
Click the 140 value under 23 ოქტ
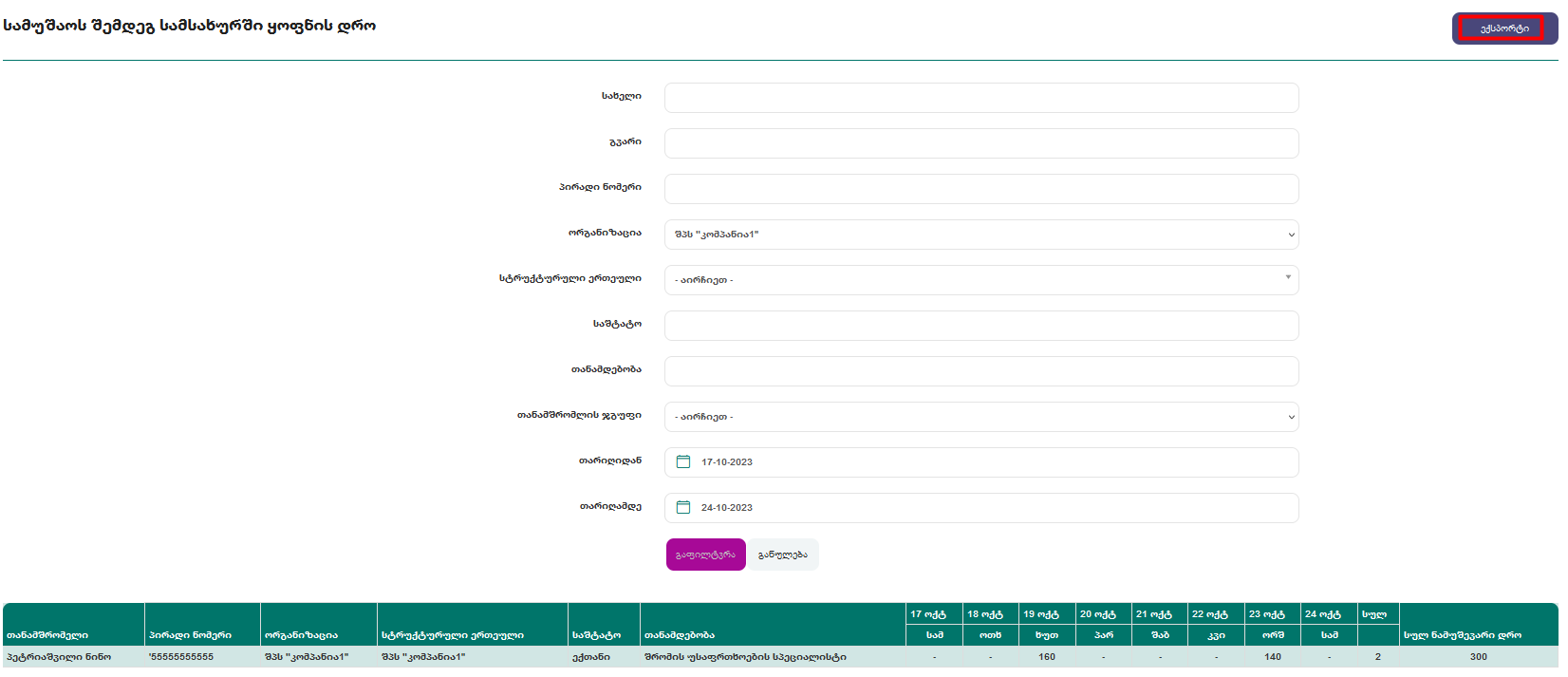1273,657
